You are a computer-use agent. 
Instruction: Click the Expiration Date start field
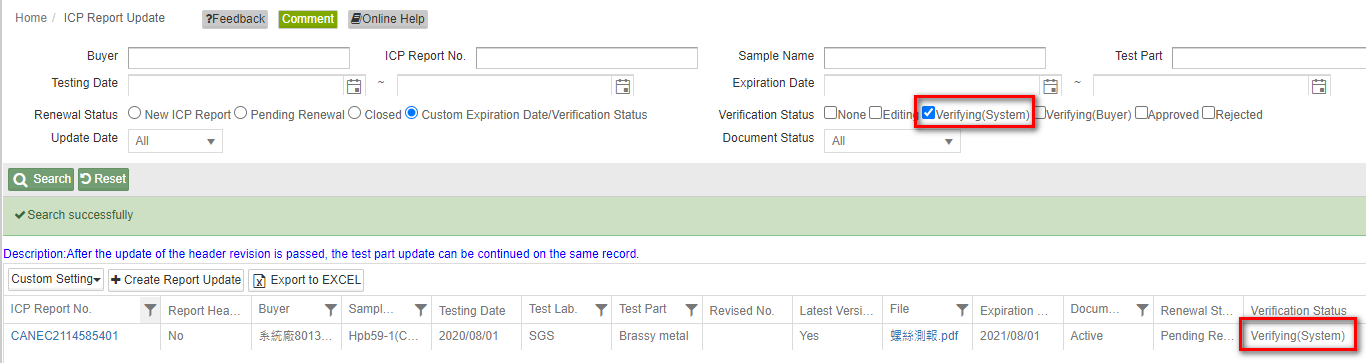932,86
